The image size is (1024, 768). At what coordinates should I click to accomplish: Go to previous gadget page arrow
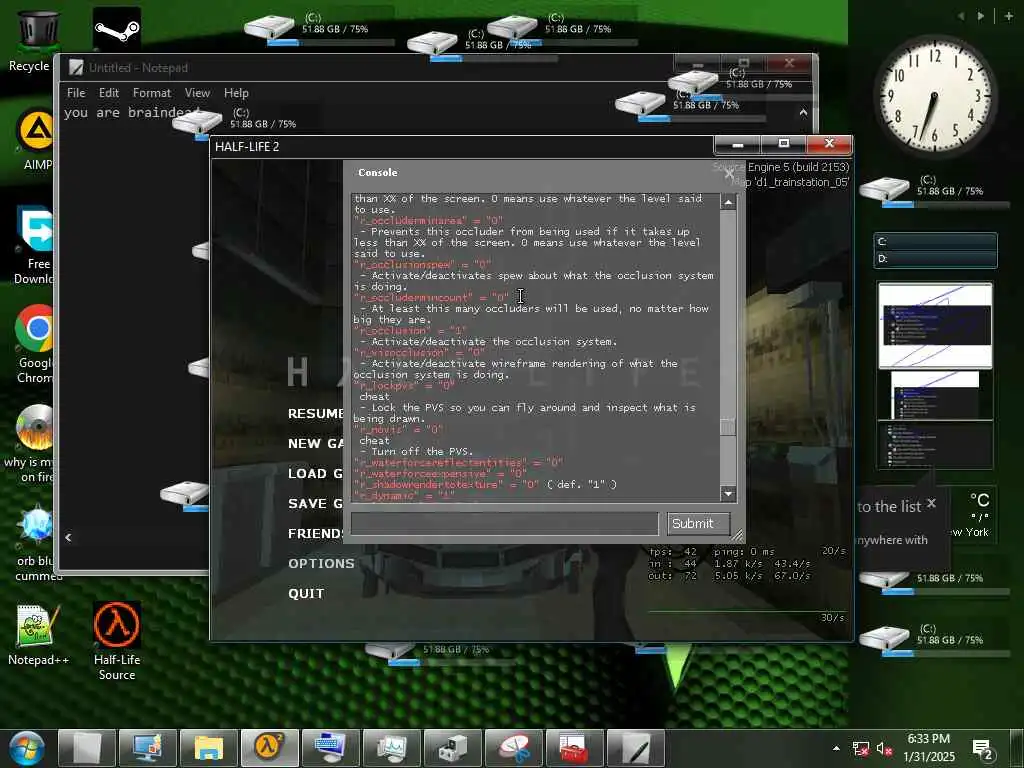tap(961, 16)
